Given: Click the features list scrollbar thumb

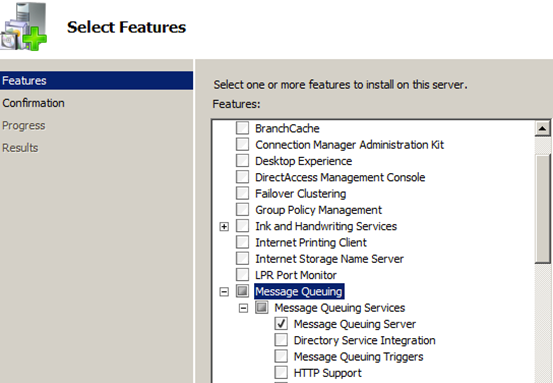Looking at the screenshot, I should click(x=542, y=208).
